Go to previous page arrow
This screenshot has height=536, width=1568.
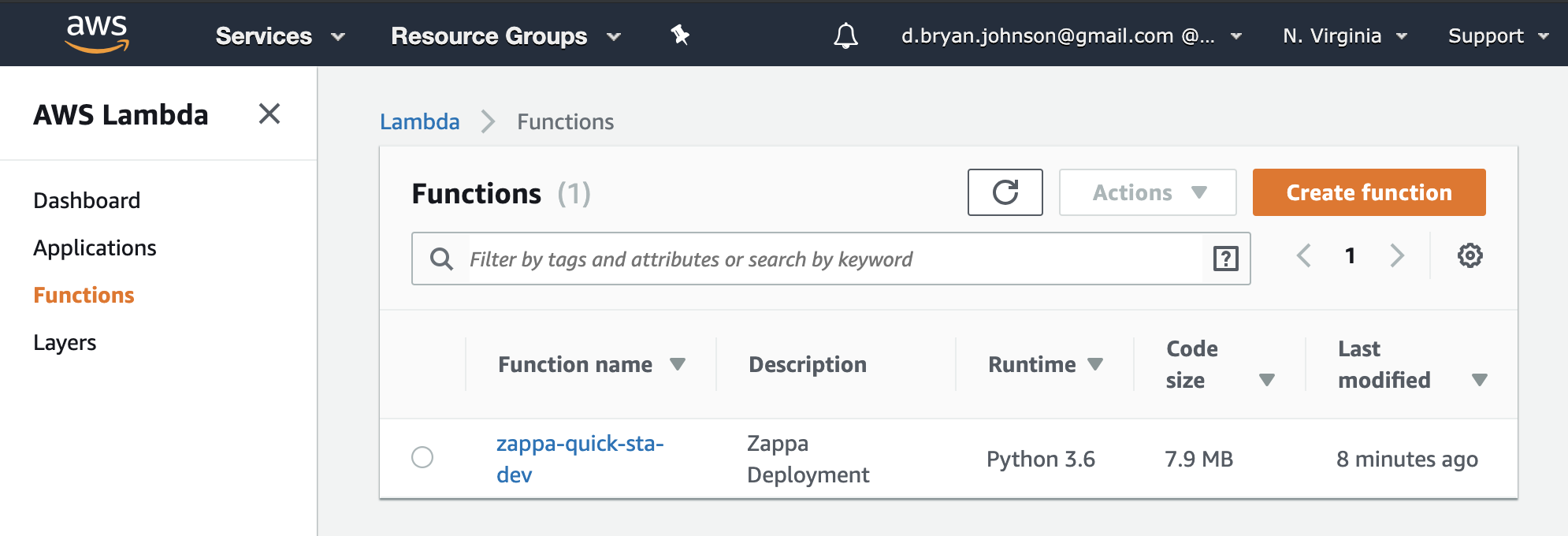point(1304,255)
